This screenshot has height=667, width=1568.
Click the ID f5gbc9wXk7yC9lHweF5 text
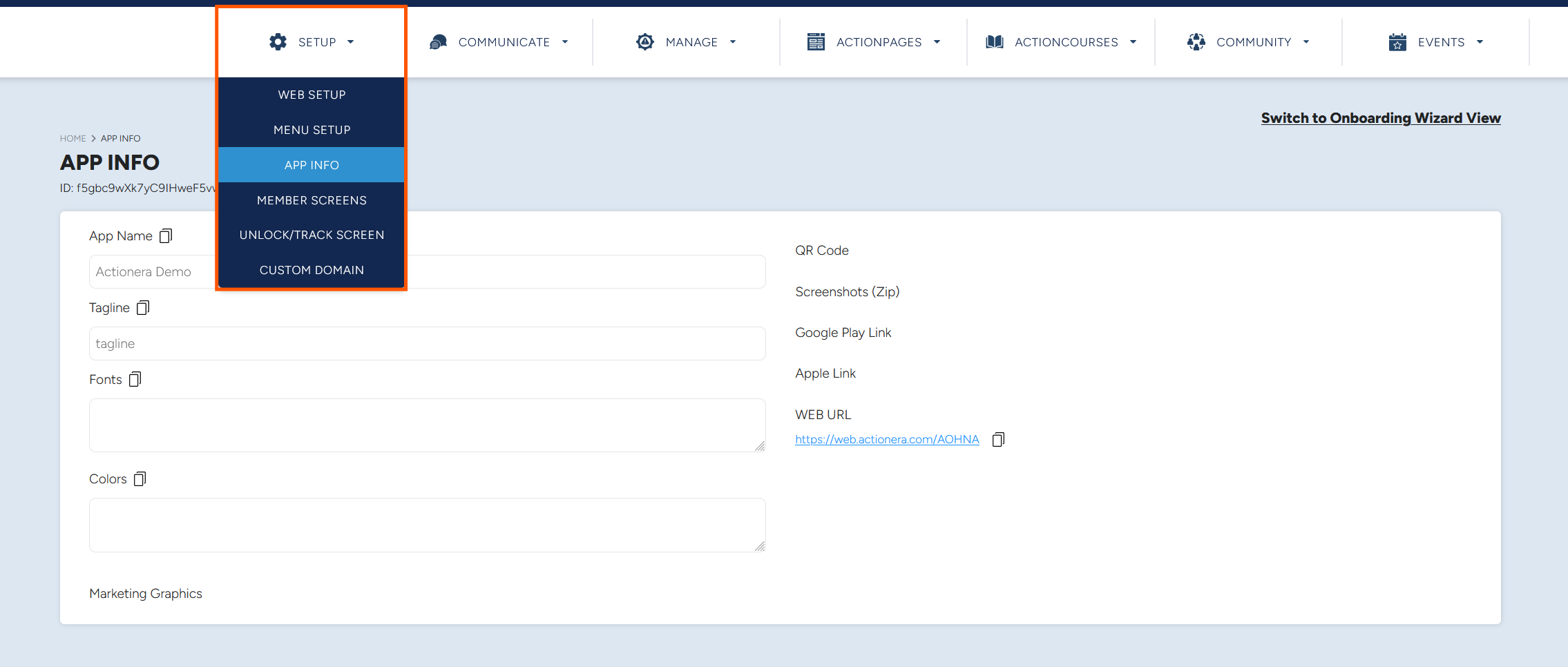(x=137, y=188)
